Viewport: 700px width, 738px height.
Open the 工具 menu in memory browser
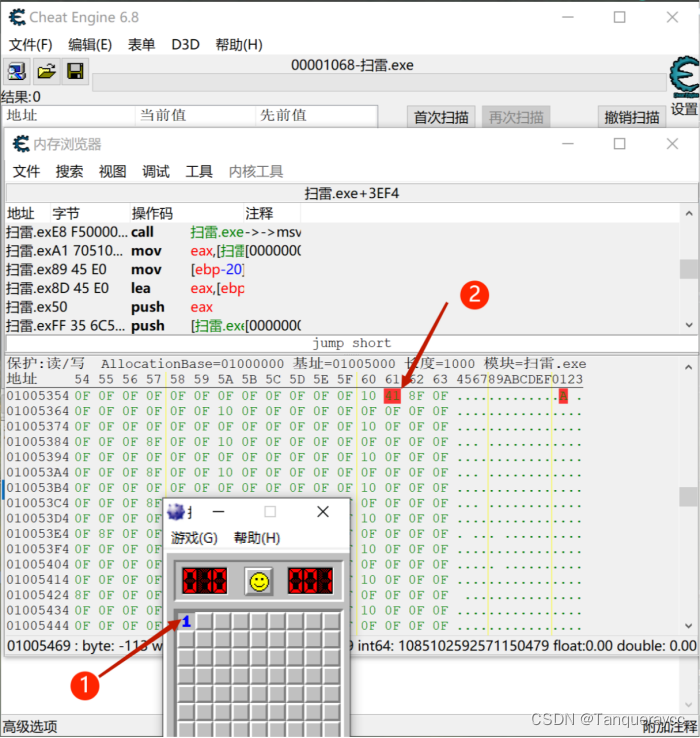199,171
